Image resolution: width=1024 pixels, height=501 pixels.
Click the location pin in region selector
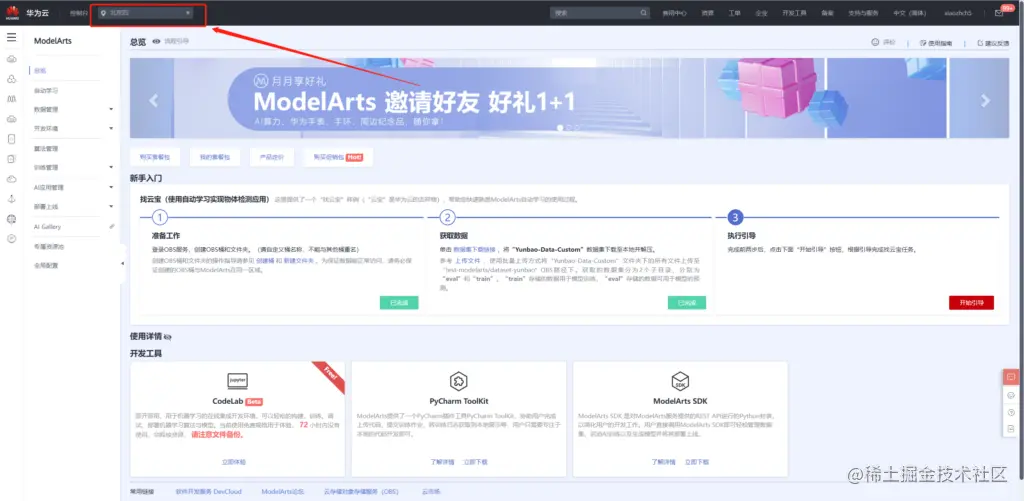point(103,12)
